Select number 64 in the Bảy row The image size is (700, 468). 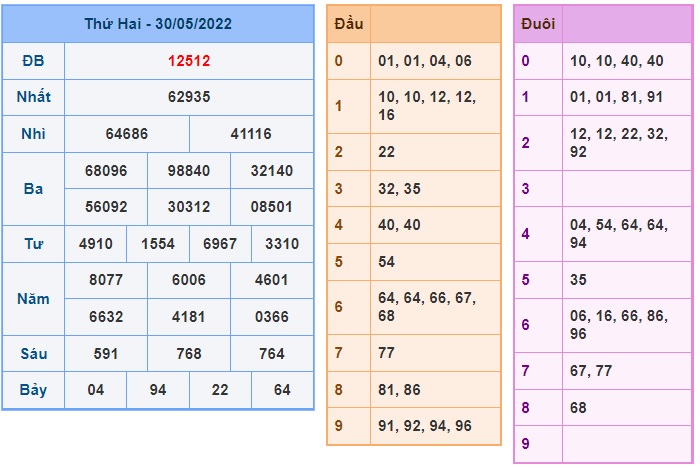click(x=282, y=390)
